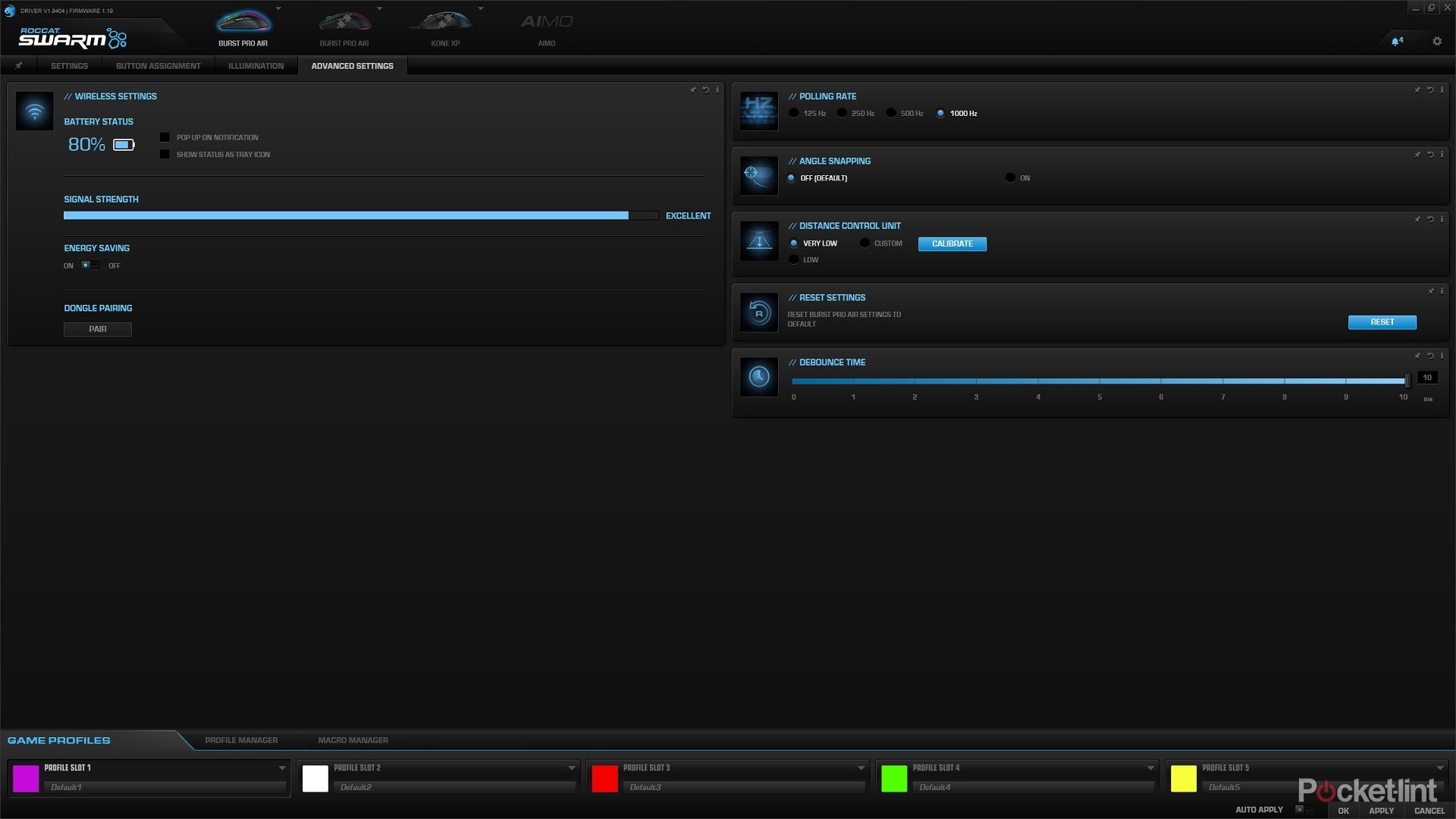Click the Wi-Fi wireless settings icon
Image resolution: width=1456 pixels, height=819 pixels.
(x=34, y=111)
